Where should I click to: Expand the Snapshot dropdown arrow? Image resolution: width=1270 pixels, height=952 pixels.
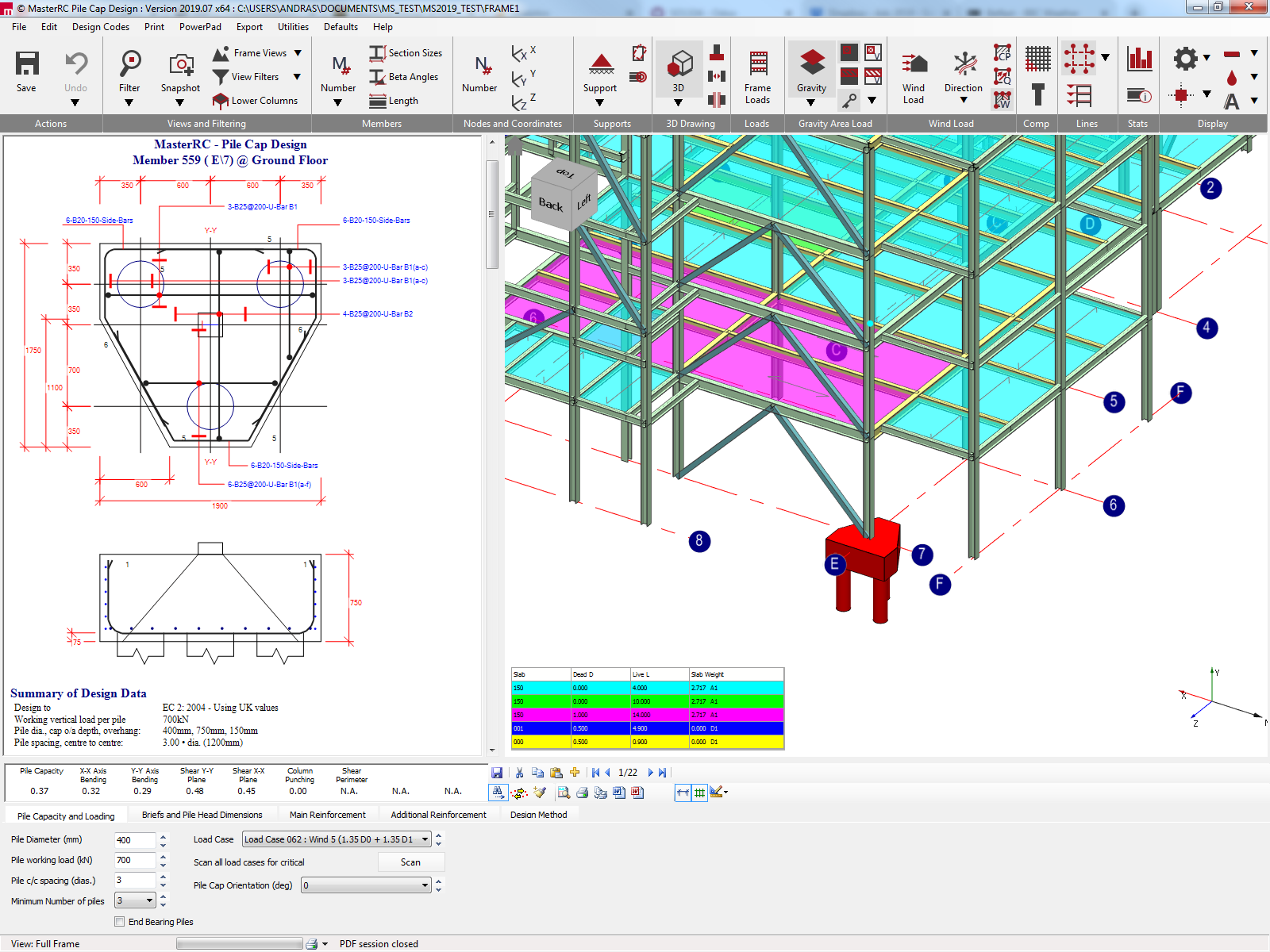tap(180, 102)
